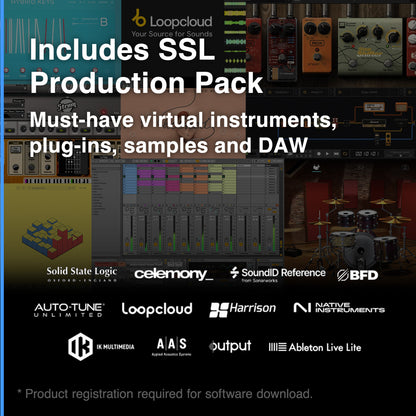Click the product registration required footnote
The height and width of the screenshot is (416, 416).
(165, 394)
